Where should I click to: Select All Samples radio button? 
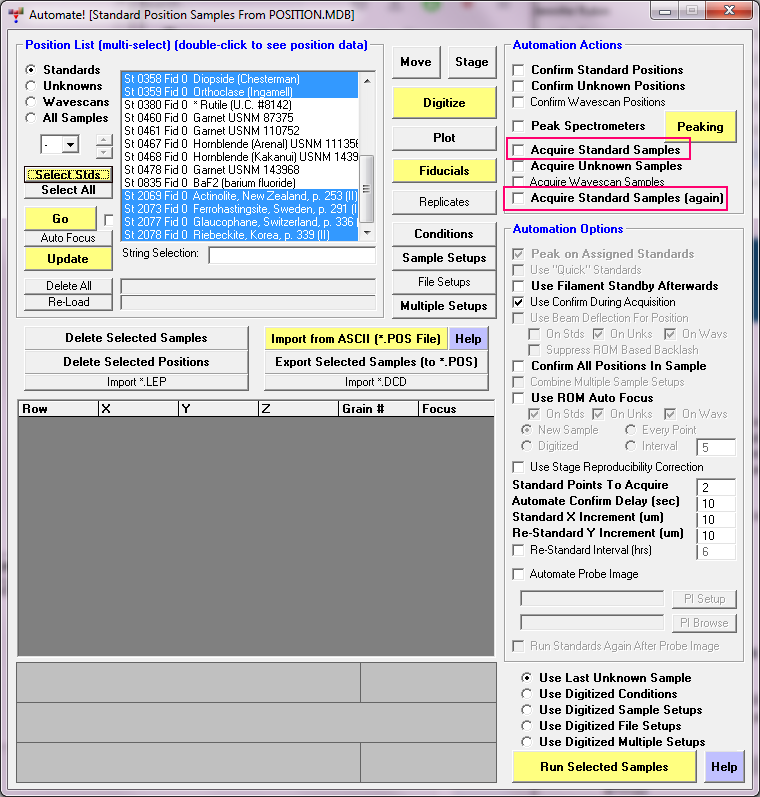(x=31, y=118)
